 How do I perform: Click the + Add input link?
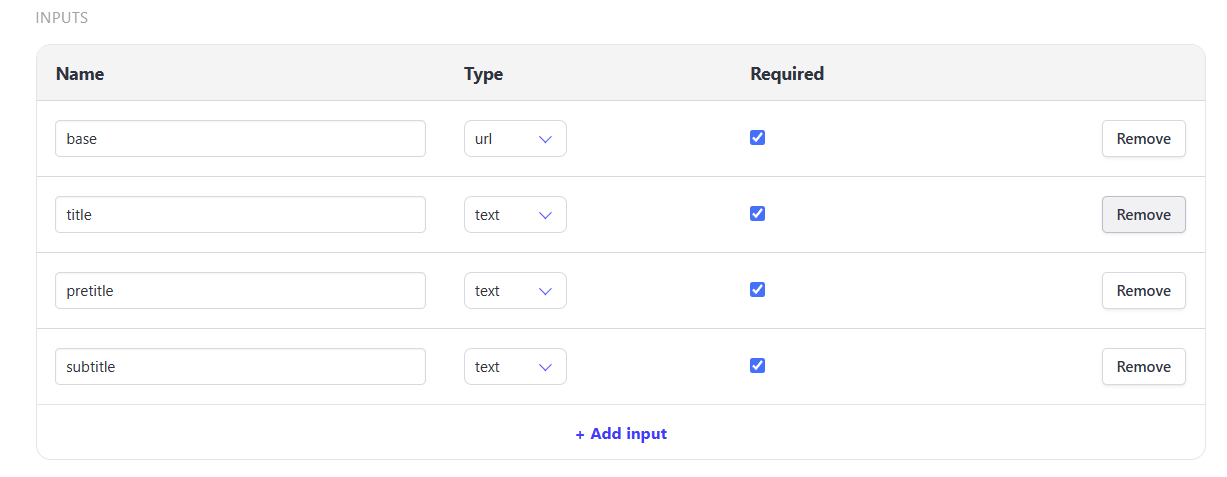coord(621,434)
